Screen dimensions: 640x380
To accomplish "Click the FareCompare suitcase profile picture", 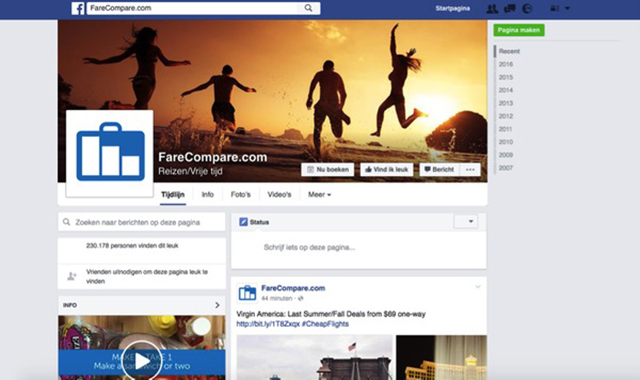I will pos(110,153).
